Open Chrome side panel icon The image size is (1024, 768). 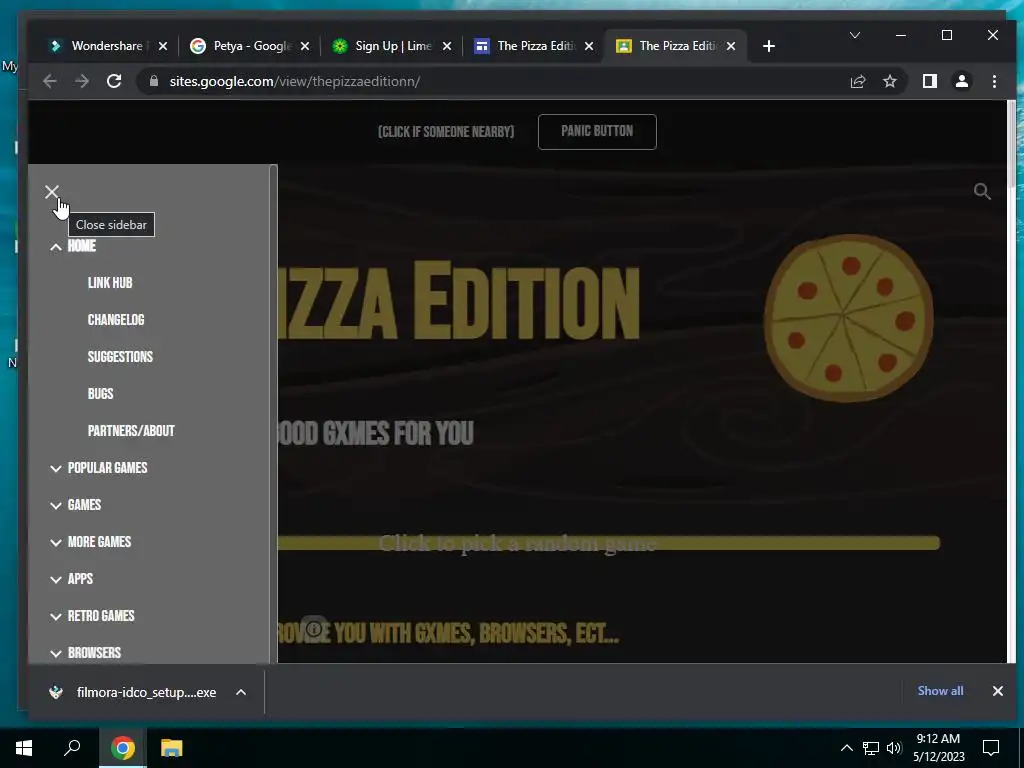[x=930, y=81]
